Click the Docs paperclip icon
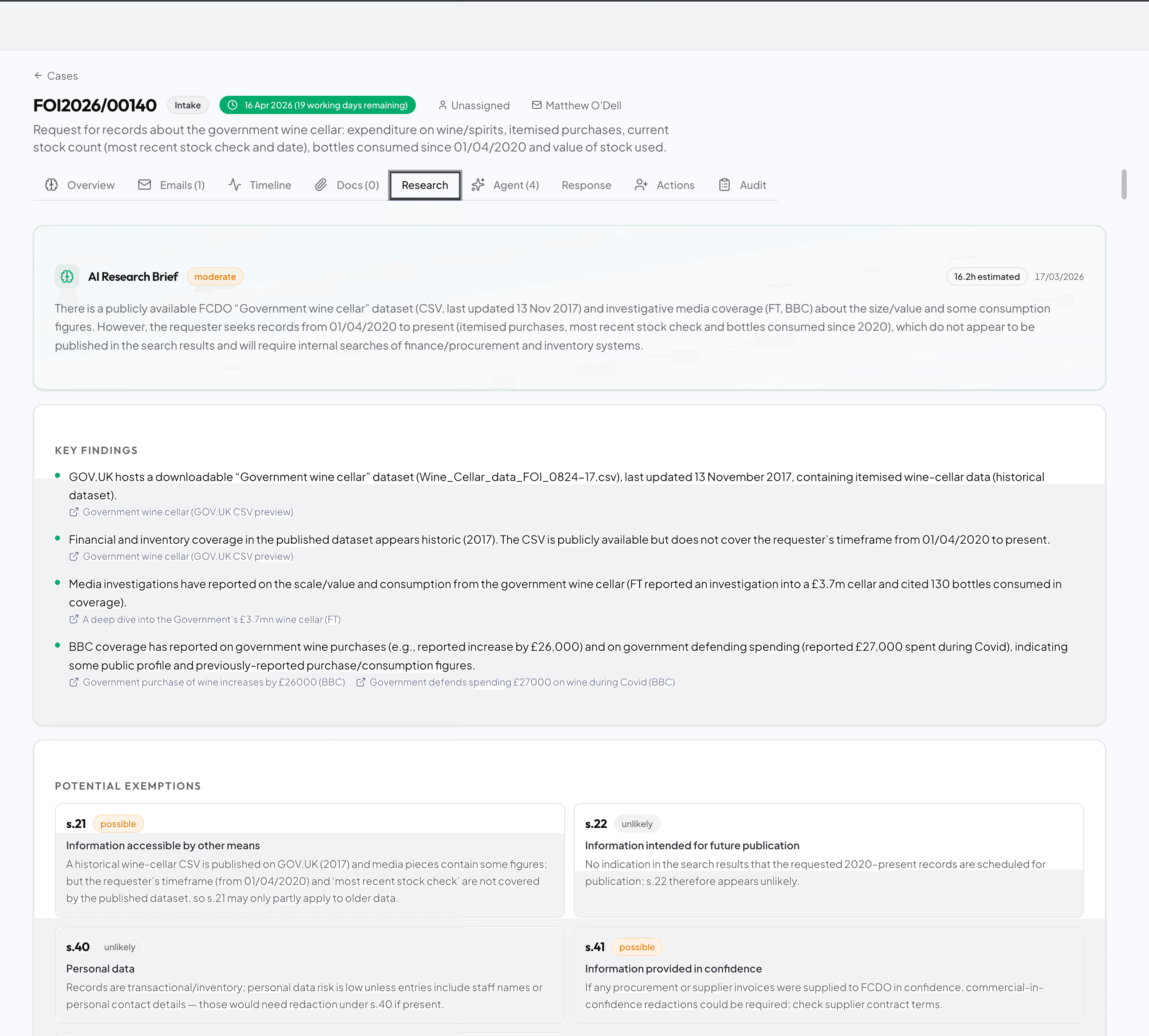This screenshot has height=1036, width=1149. pos(321,185)
